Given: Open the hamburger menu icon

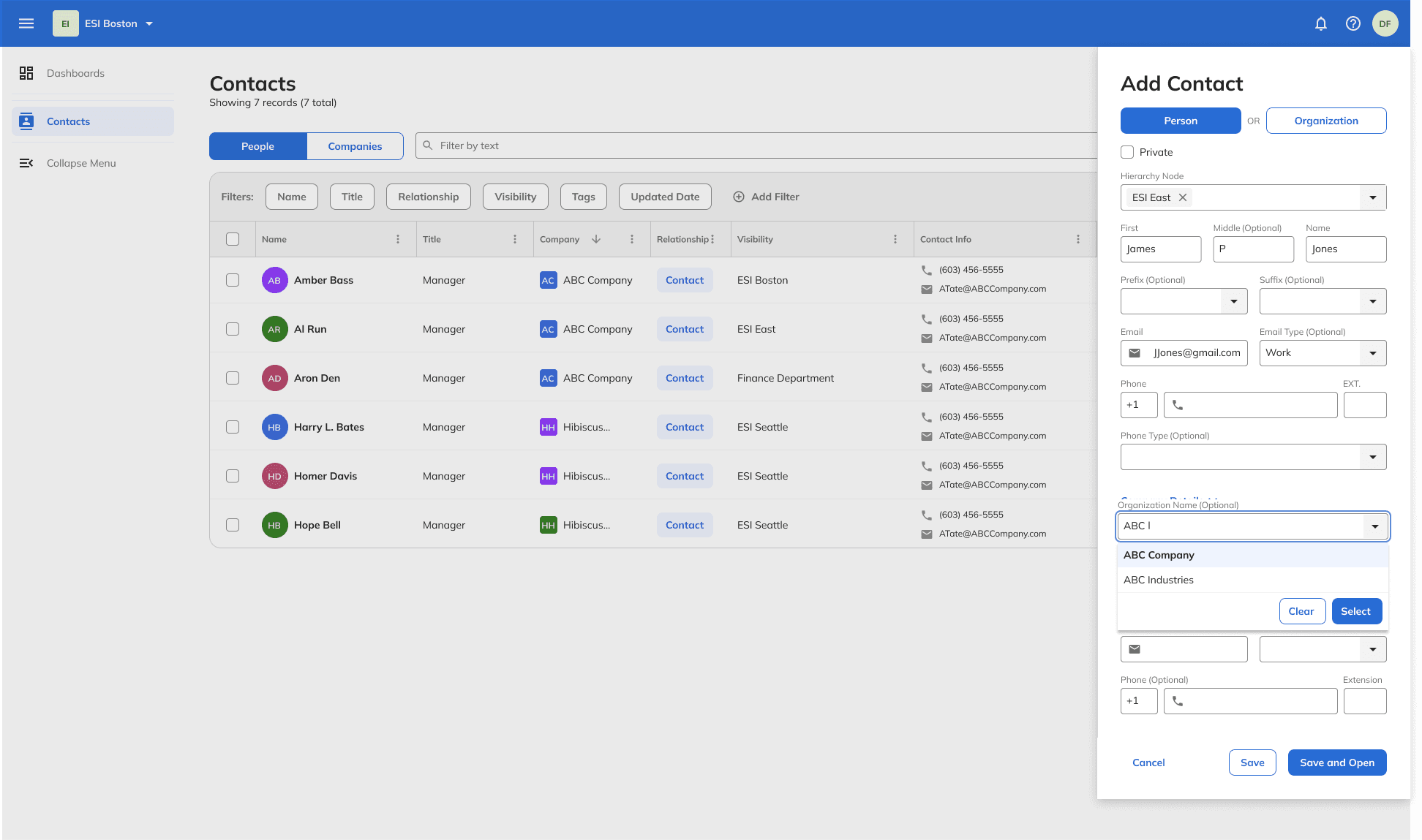Looking at the screenshot, I should click(26, 23).
